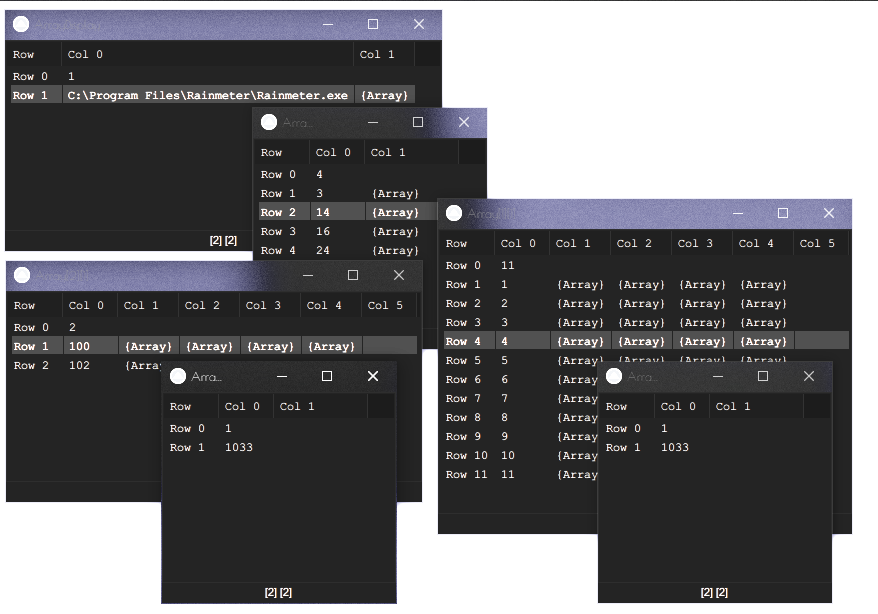Maximize the Array[1][1] window
Viewport: 878px width, 614px height.
783,213
